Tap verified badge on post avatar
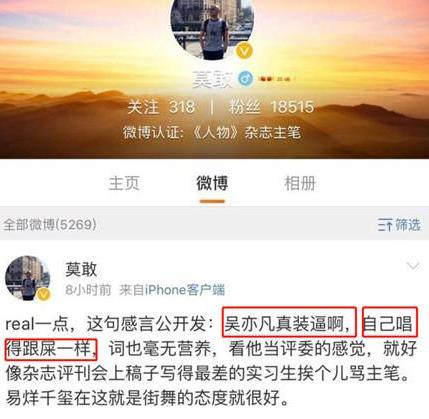Image resolution: width=429 pixels, height=419 pixels. tap(43, 294)
